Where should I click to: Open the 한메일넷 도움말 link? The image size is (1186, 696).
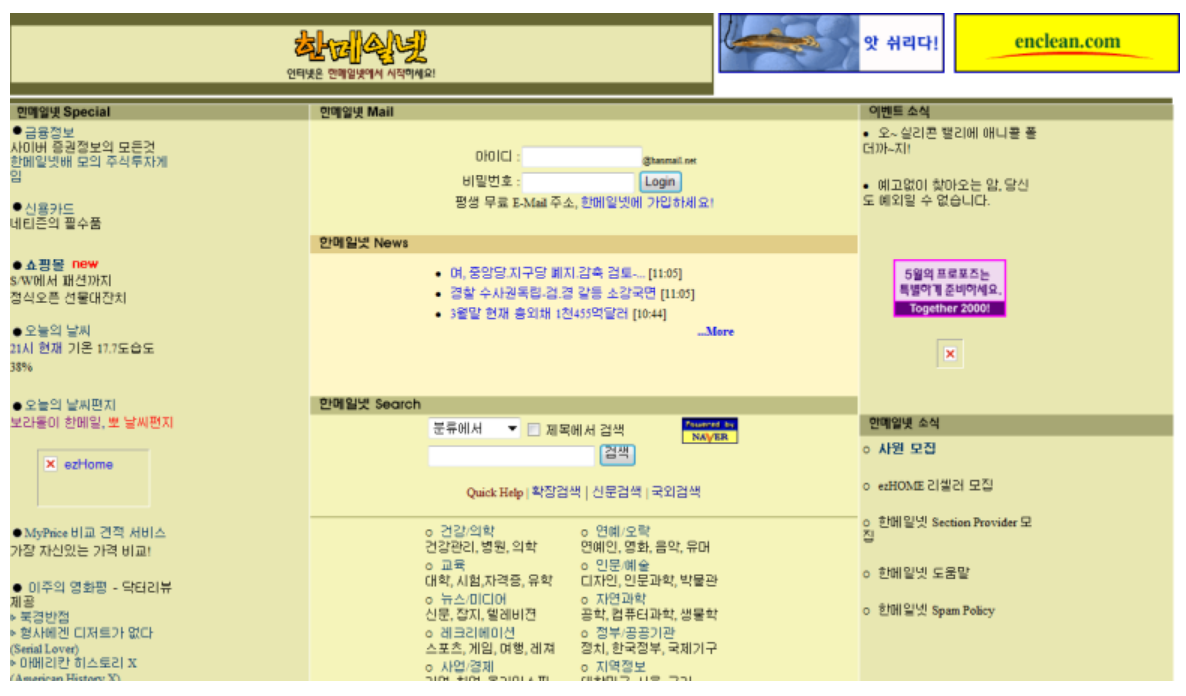(x=924, y=573)
